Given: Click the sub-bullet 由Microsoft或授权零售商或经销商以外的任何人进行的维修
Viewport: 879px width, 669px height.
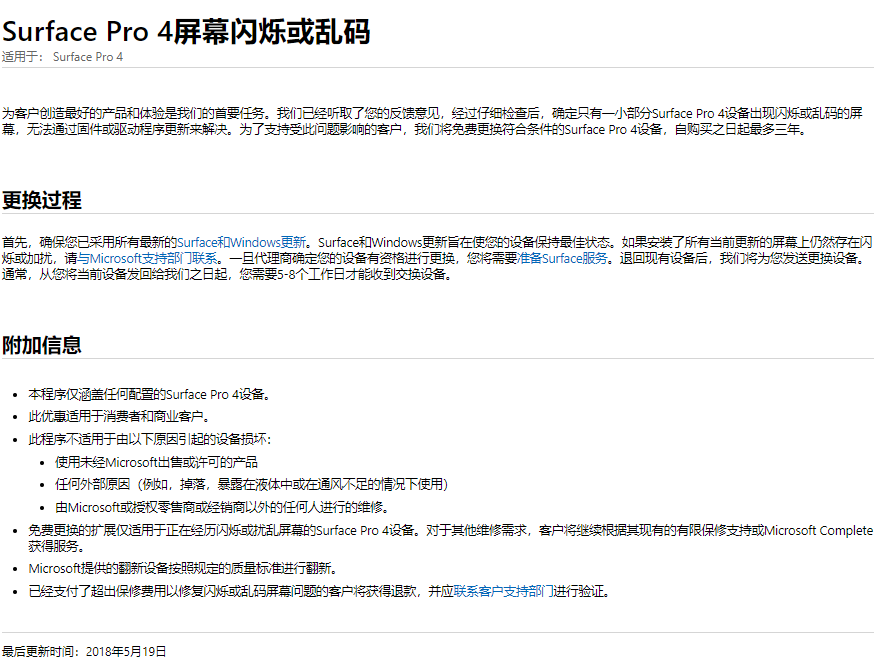Looking at the screenshot, I should point(222,507).
